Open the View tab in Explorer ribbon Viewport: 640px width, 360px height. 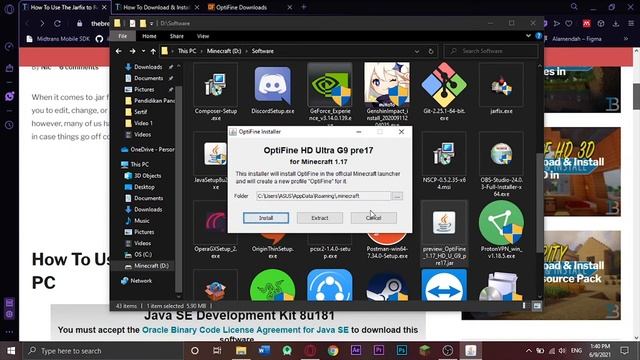[x=203, y=36]
